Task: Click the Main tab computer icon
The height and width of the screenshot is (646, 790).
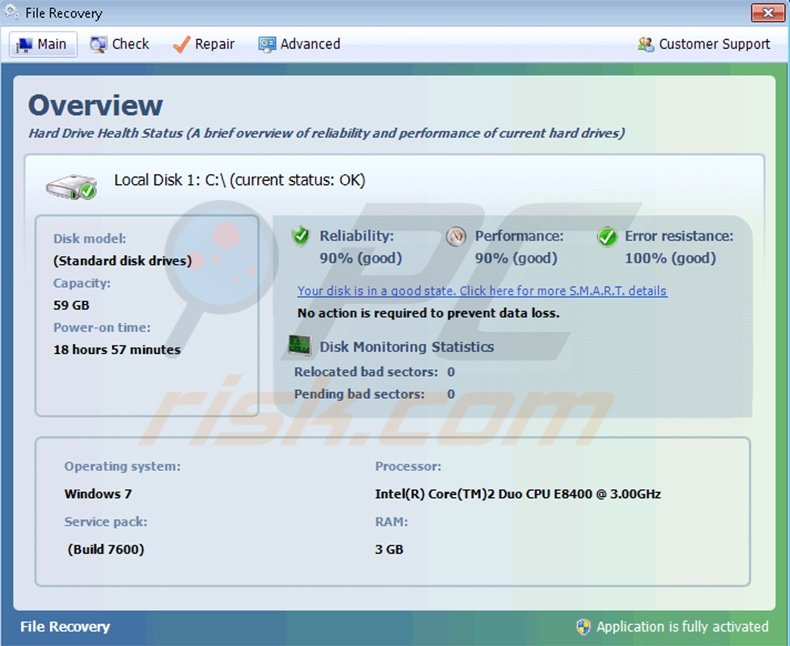Action: point(24,45)
